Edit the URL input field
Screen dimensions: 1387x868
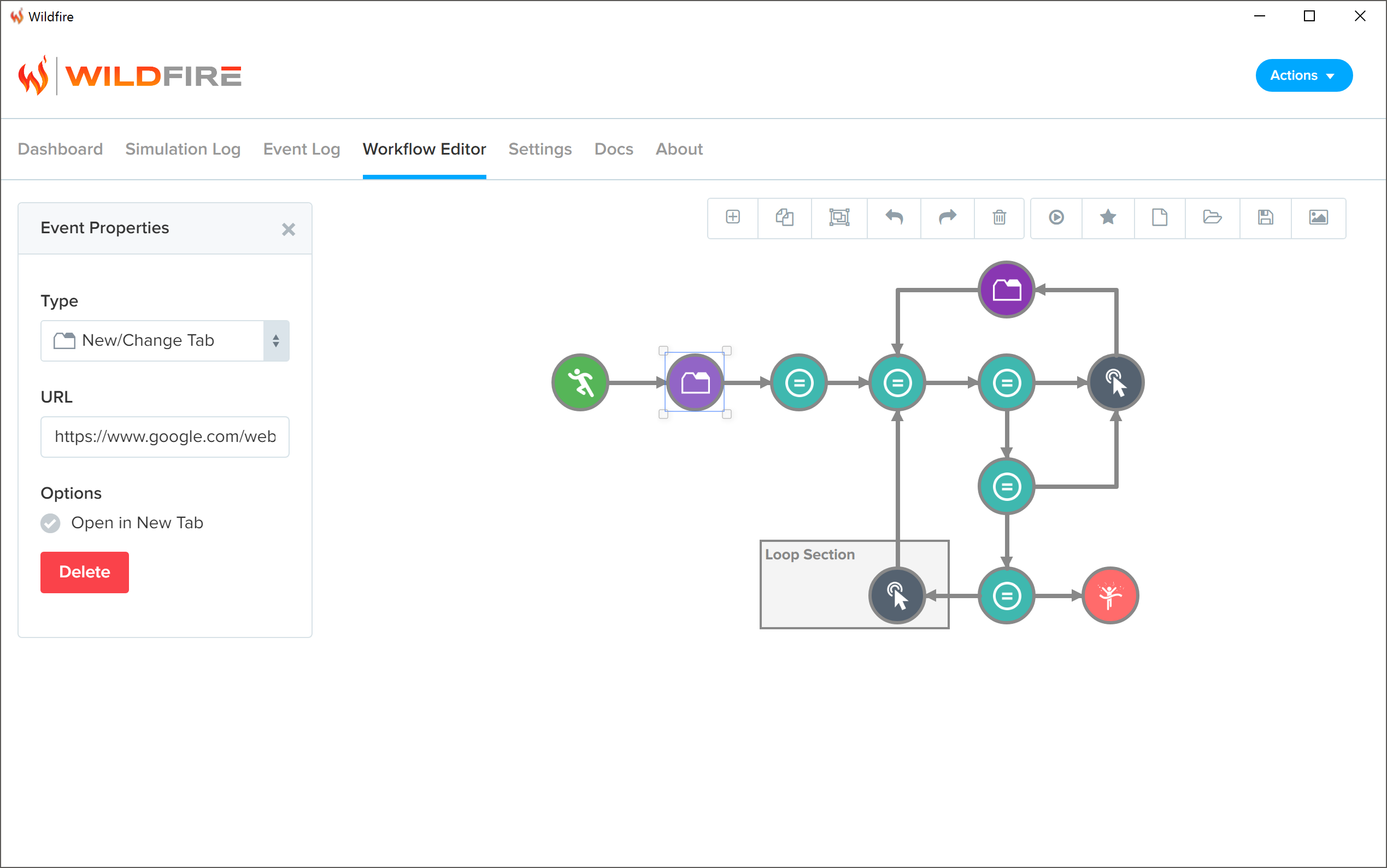[x=165, y=436]
